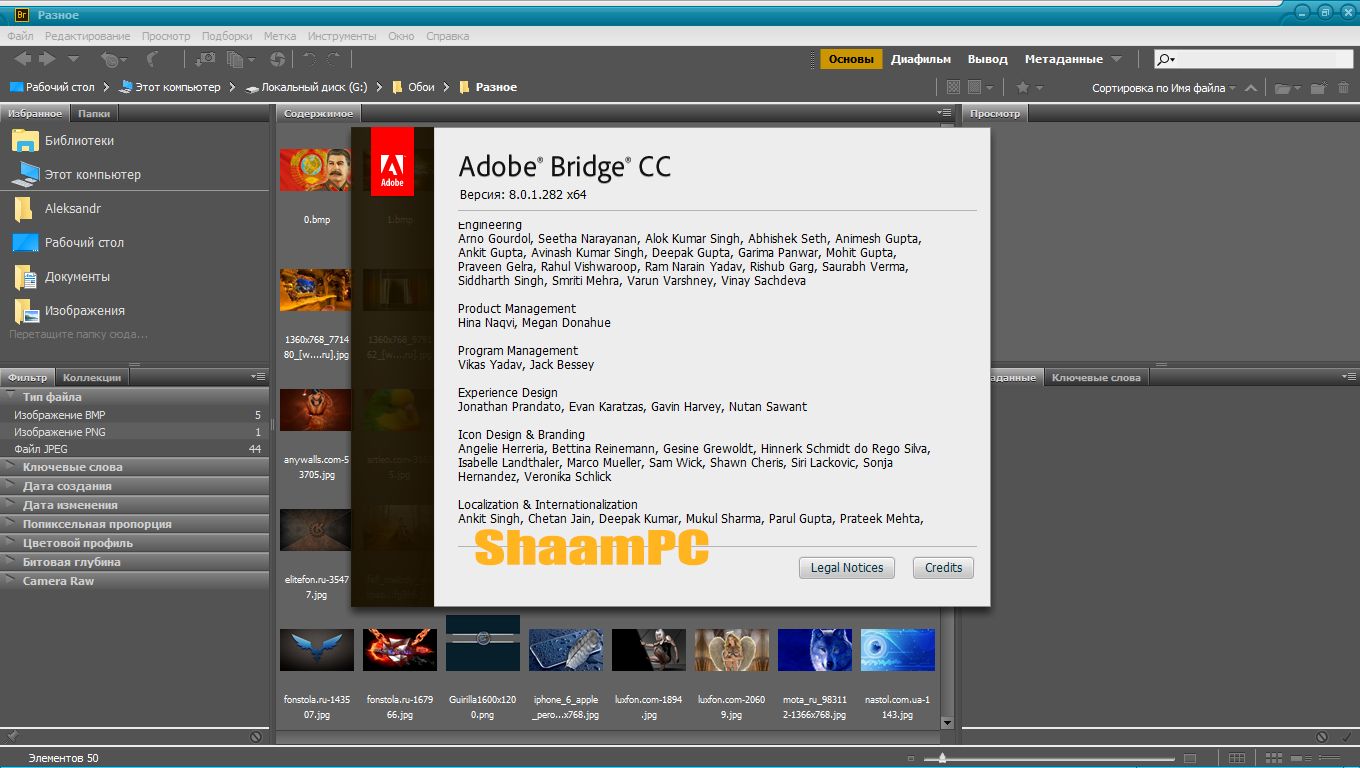Click the Adobe logo in About dialog
Image resolution: width=1360 pixels, height=768 pixels.
coord(392,161)
